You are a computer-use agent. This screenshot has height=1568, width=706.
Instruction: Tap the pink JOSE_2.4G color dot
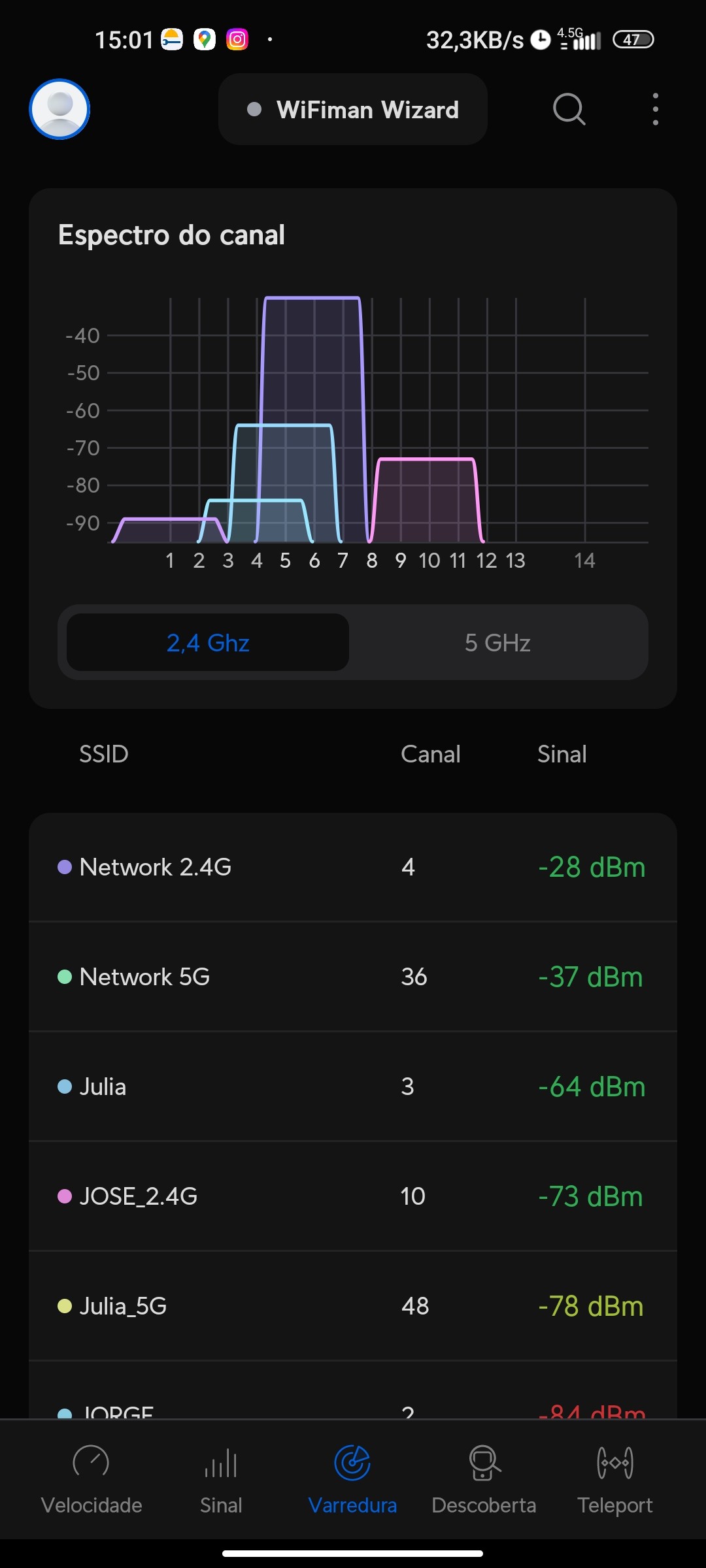[65, 1196]
